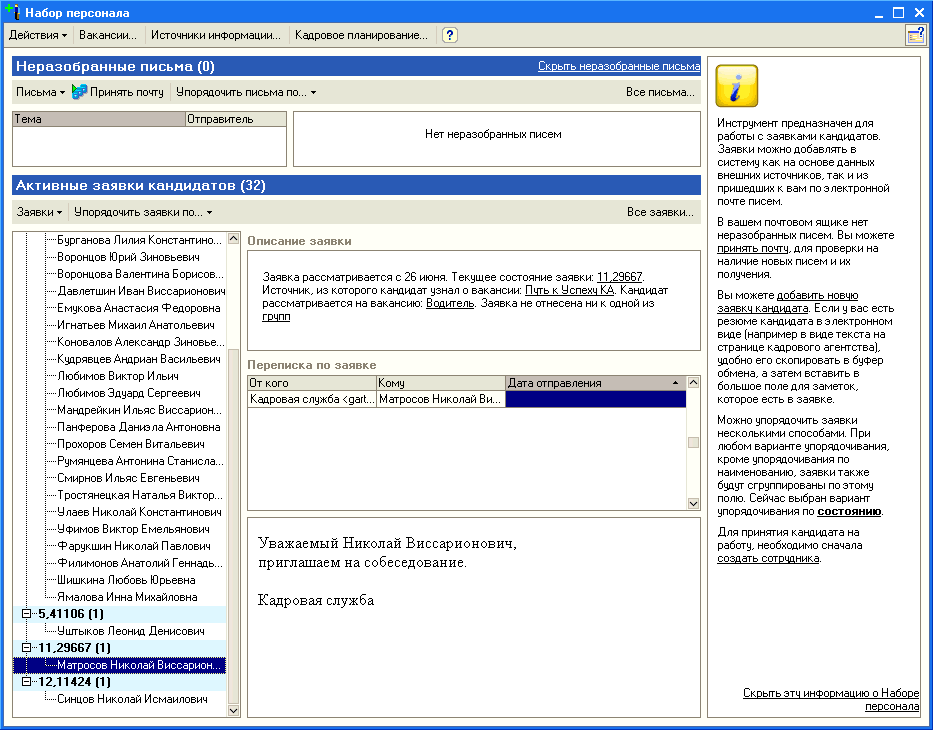
Task: Click the Принять почту mail icon
Action: pos(79,92)
